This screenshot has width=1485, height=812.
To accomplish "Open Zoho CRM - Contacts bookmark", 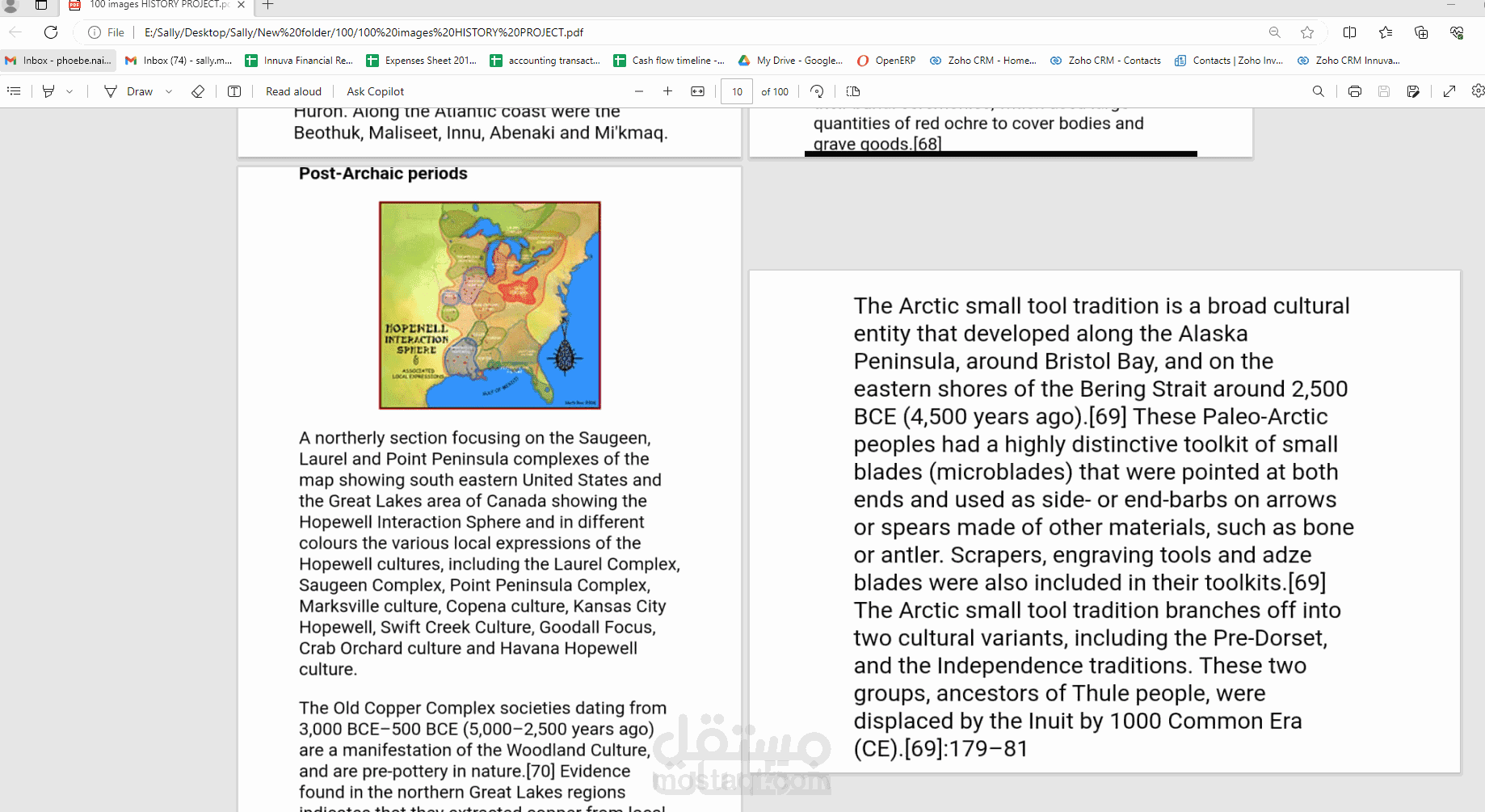I will (1105, 61).
